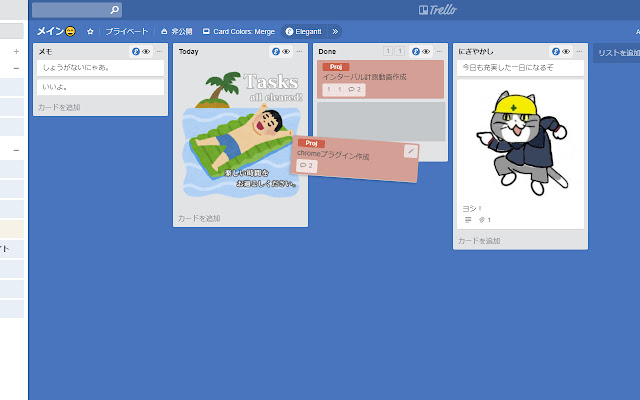Rename the メイン board title
This screenshot has height=400, width=640.
click(x=56, y=31)
